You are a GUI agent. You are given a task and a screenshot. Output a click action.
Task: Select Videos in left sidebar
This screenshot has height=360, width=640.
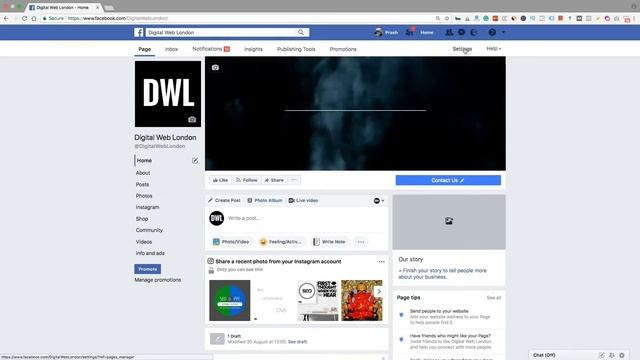click(x=144, y=242)
